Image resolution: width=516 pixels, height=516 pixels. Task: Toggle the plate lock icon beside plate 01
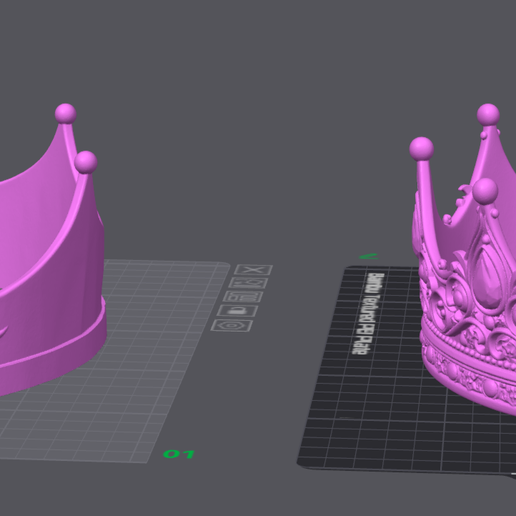[237, 311]
